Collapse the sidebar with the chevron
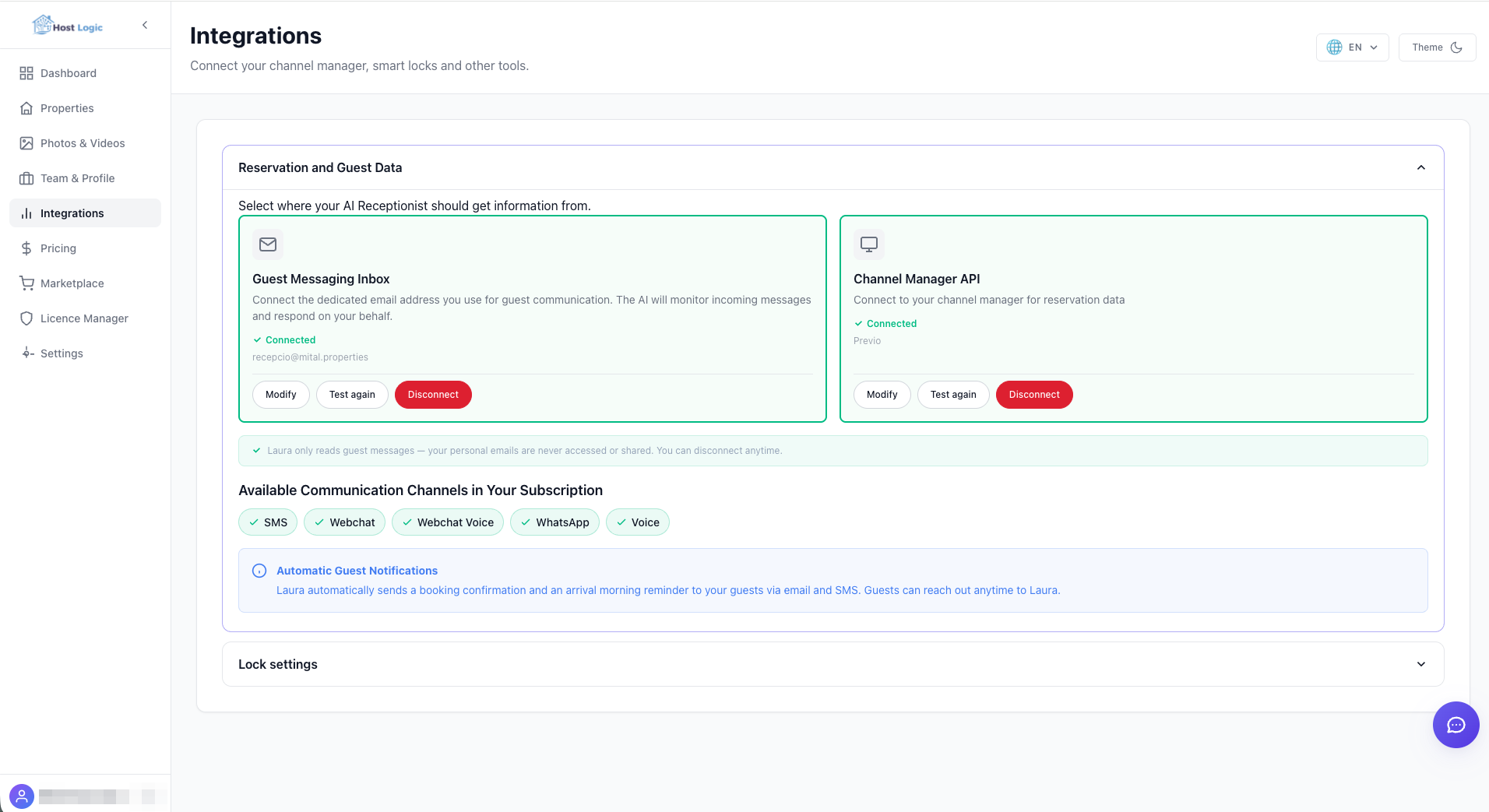 [145, 25]
